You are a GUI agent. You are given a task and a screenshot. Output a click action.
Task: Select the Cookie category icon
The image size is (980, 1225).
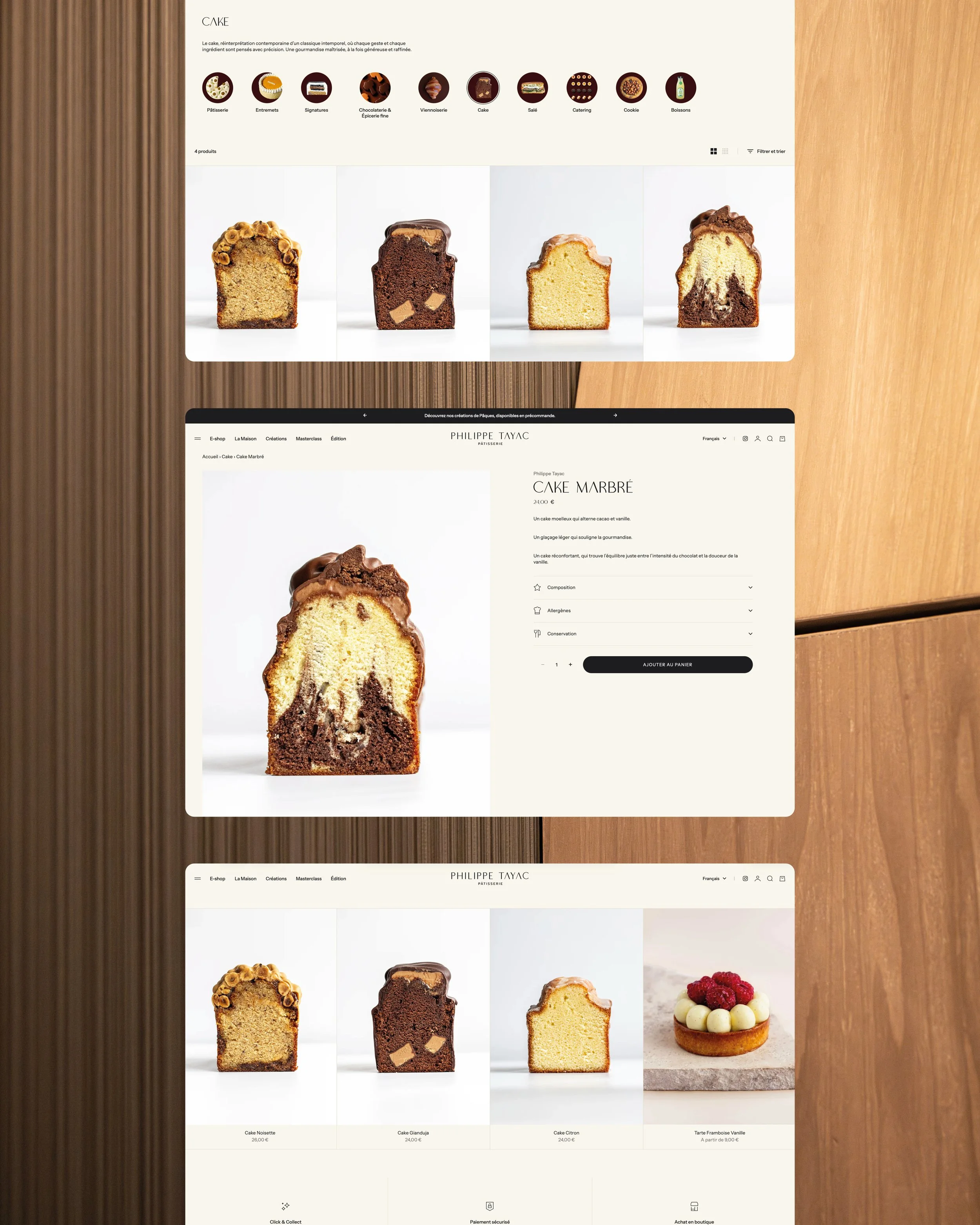click(x=631, y=87)
